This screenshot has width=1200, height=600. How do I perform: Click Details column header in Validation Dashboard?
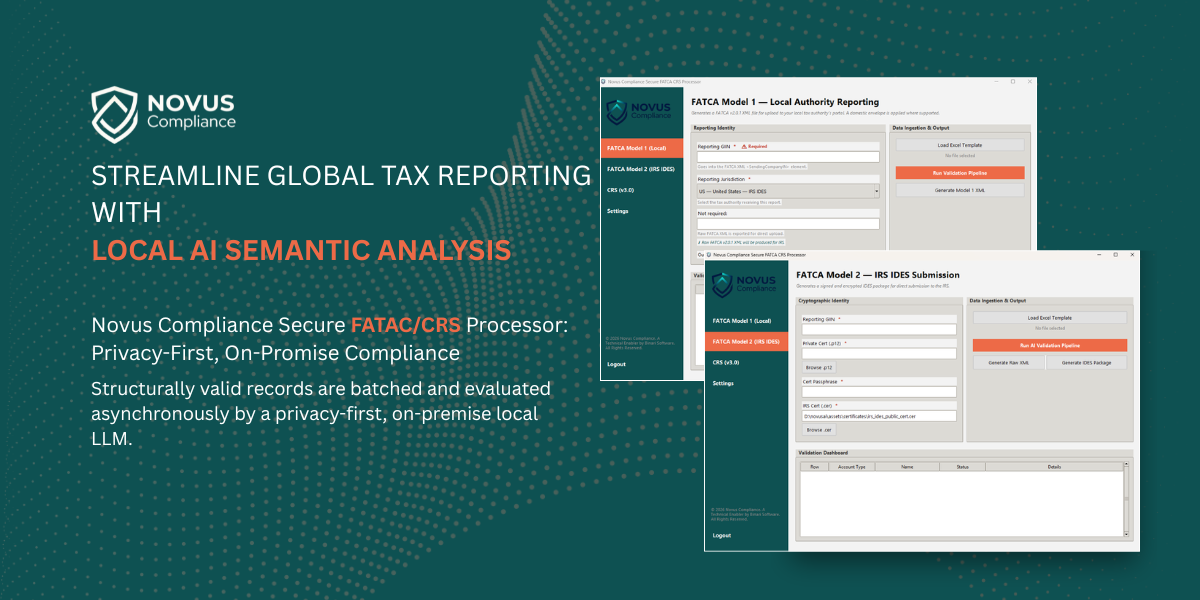1054,467
